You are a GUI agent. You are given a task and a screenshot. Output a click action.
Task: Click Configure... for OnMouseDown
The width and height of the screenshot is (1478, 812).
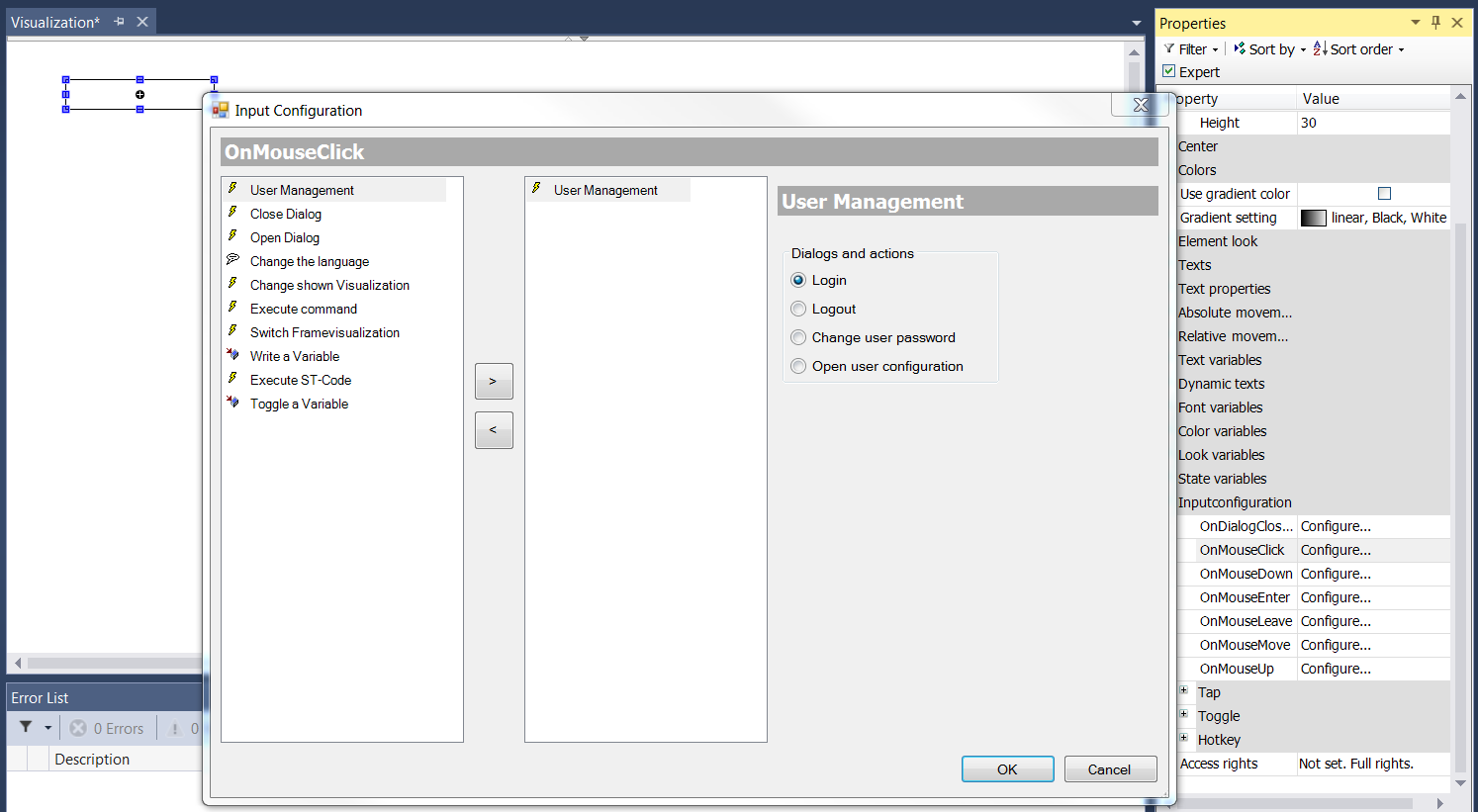1373,574
